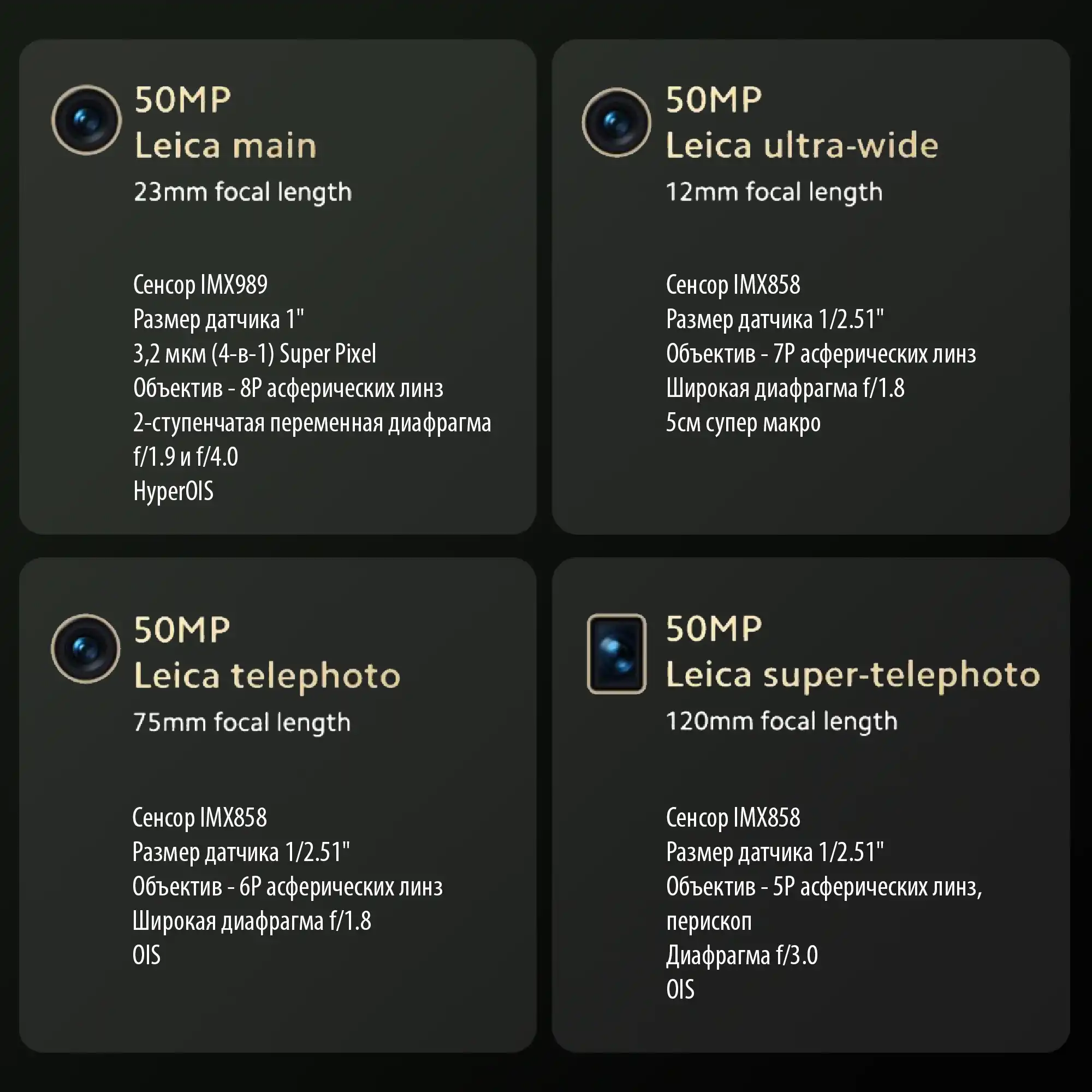The width and height of the screenshot is (1092, 1092).
Task: Click the Leica ultra-wide lens icon
Action: [616, 122]
